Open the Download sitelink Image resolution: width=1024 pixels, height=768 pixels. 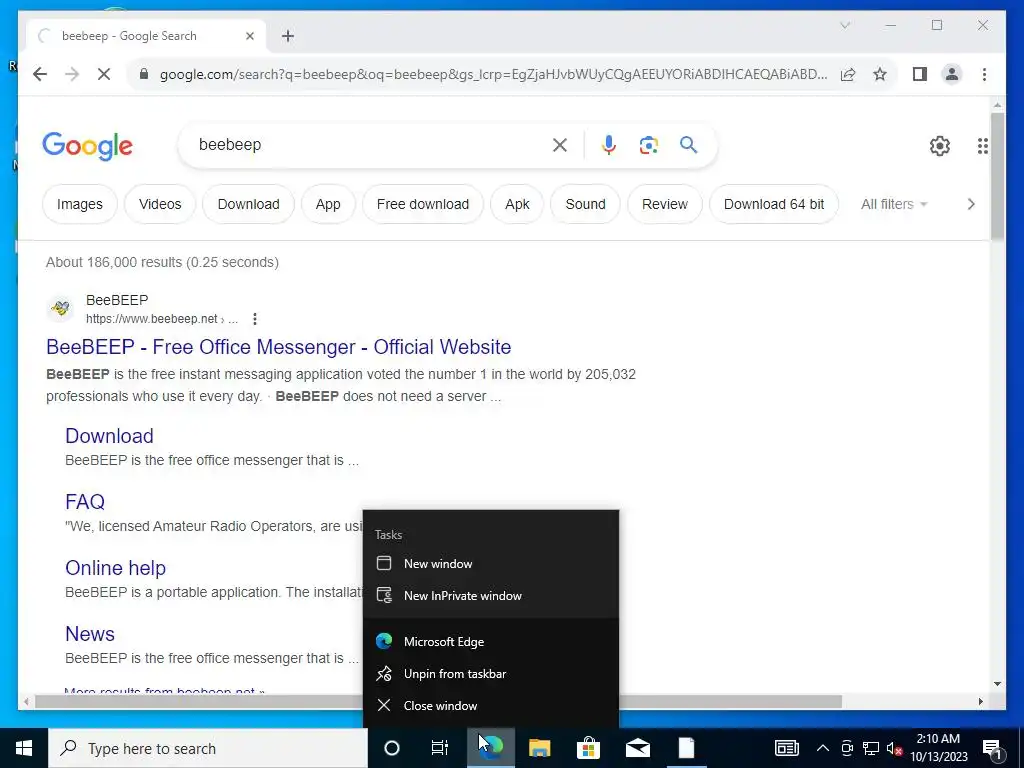[x=109, y=436]
